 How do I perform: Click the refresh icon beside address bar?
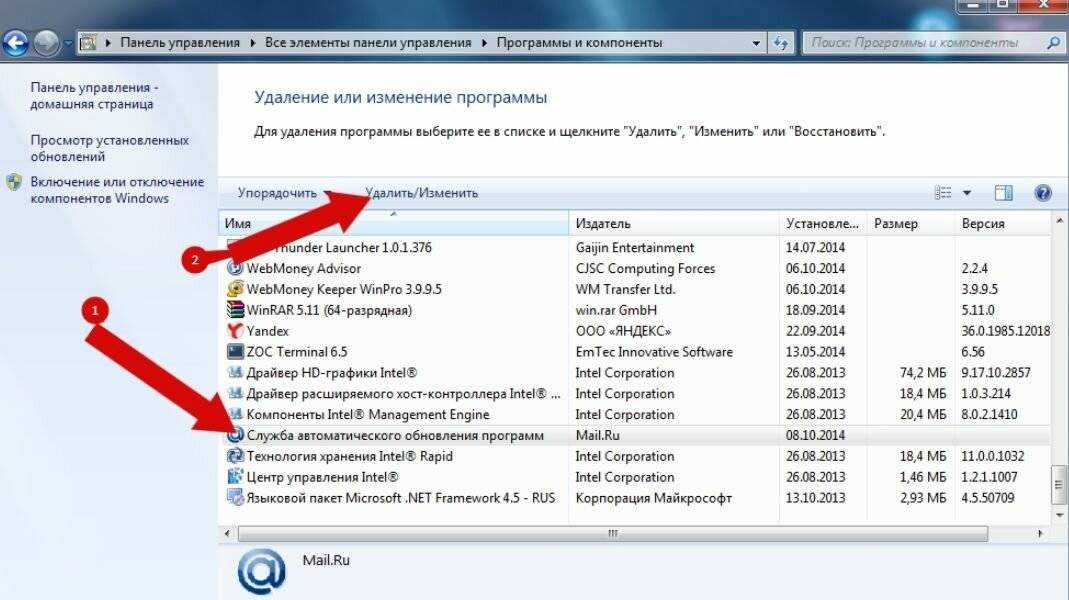[781, 43]
